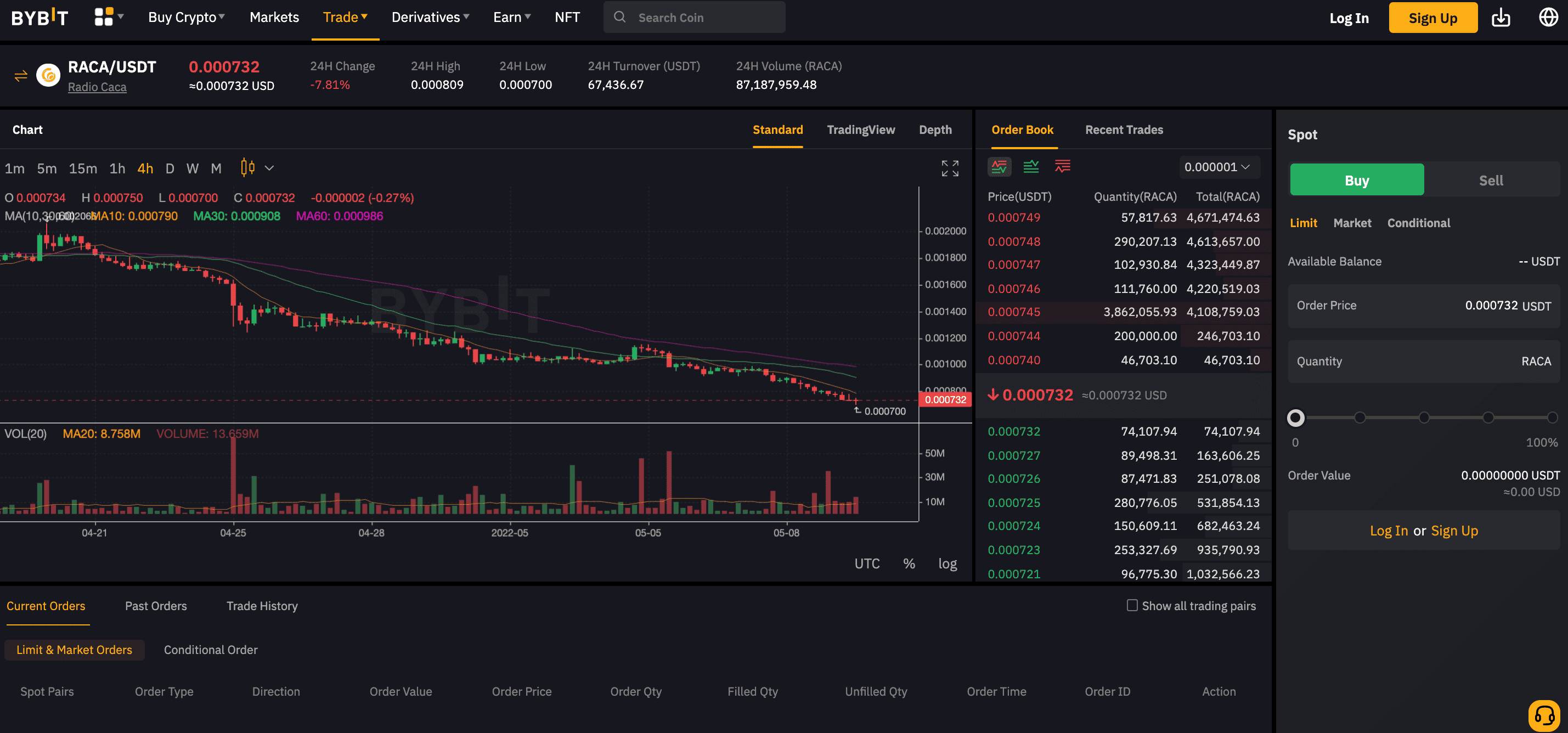This screenshot has width=1568, height=733.
Task: Open customer support headset icon
Action: tap(1544, 715)
